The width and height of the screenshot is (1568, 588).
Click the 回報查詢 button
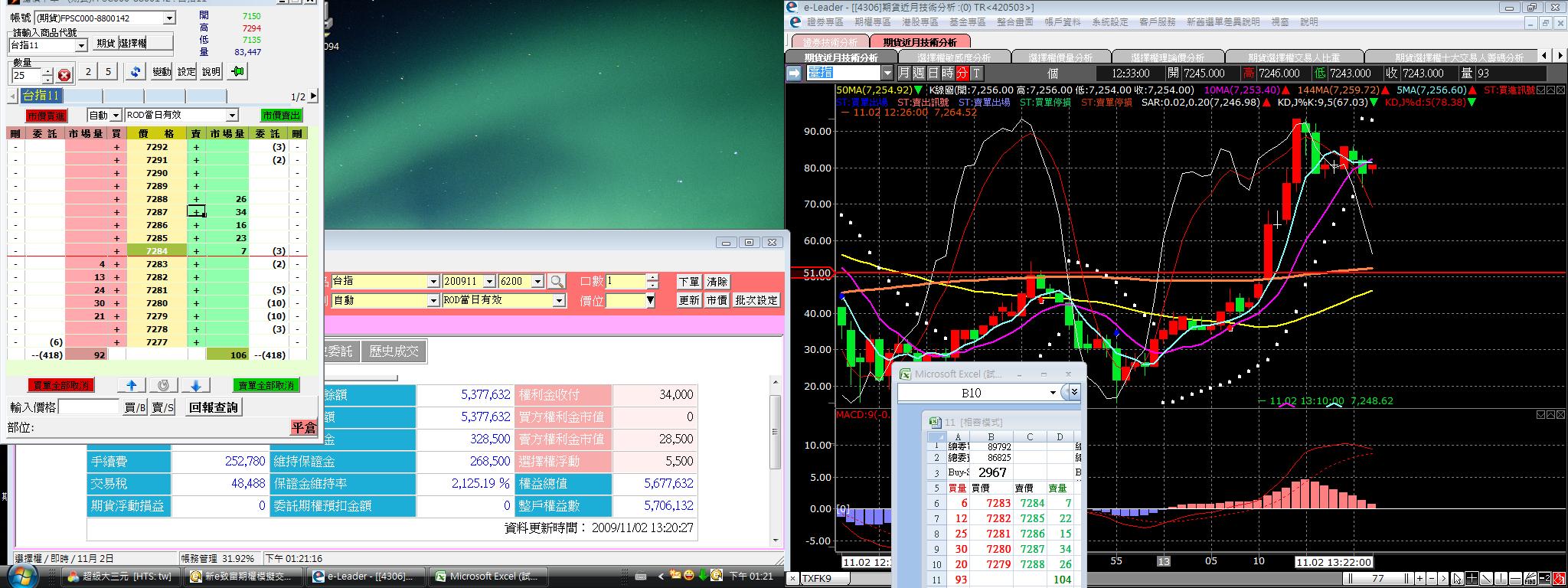214,407
